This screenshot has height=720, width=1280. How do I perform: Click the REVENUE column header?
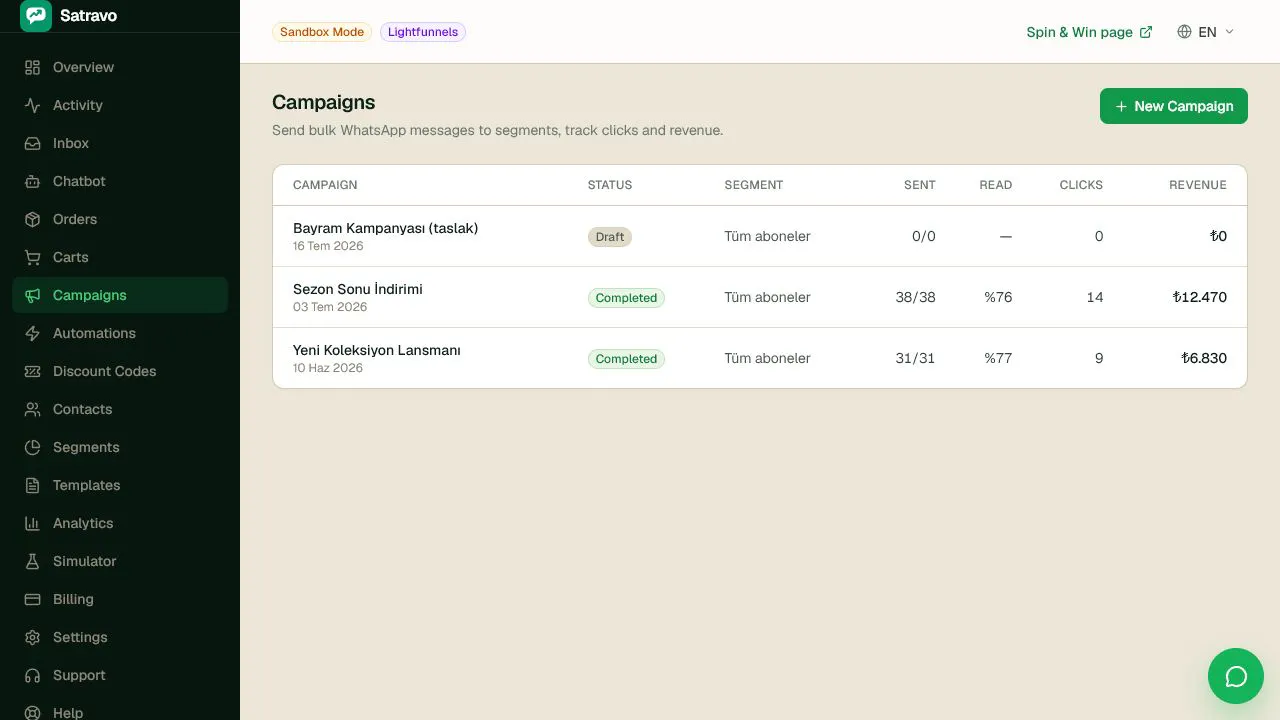1198,185
